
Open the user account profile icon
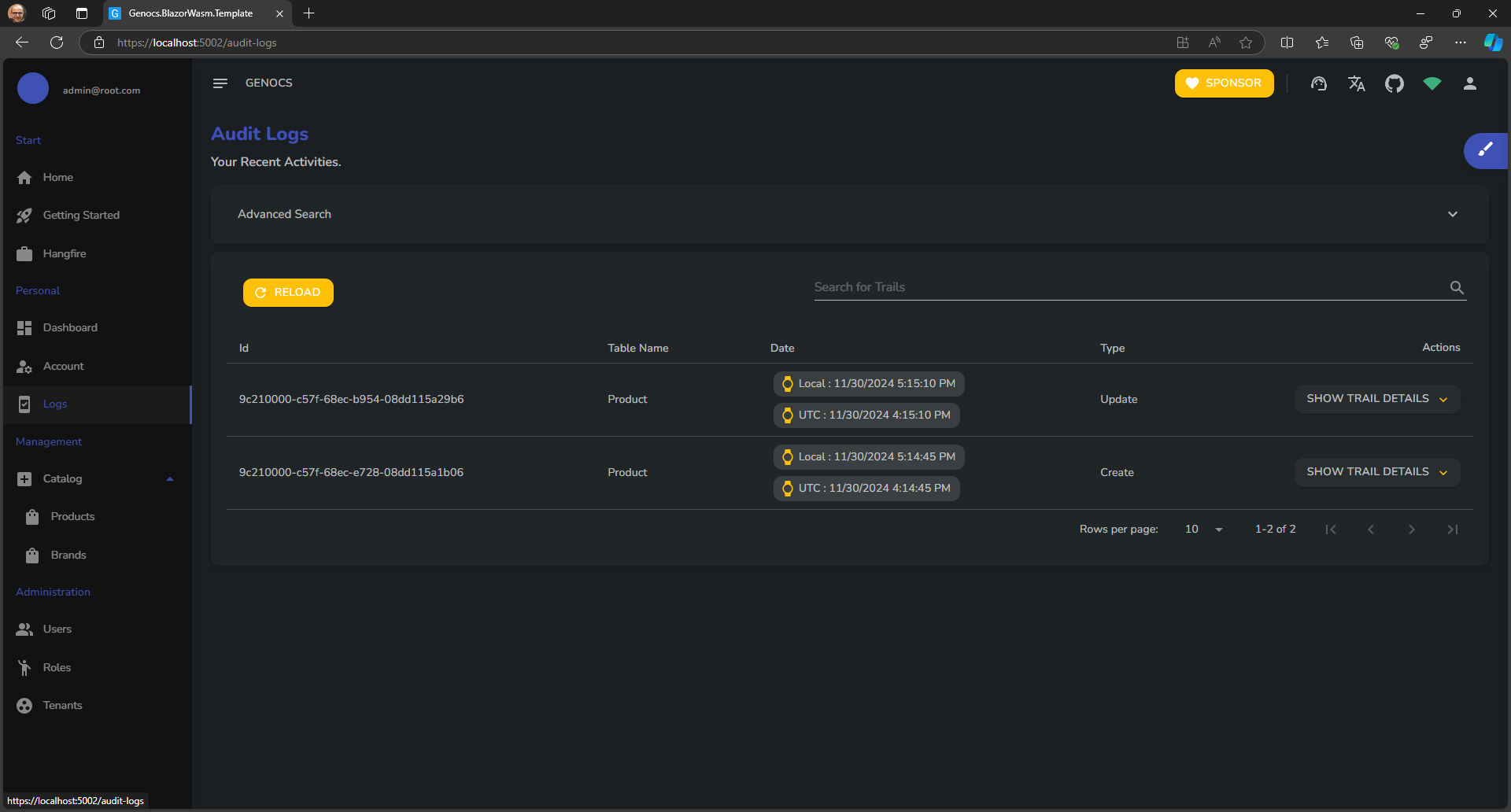(x=1469, y=83)
